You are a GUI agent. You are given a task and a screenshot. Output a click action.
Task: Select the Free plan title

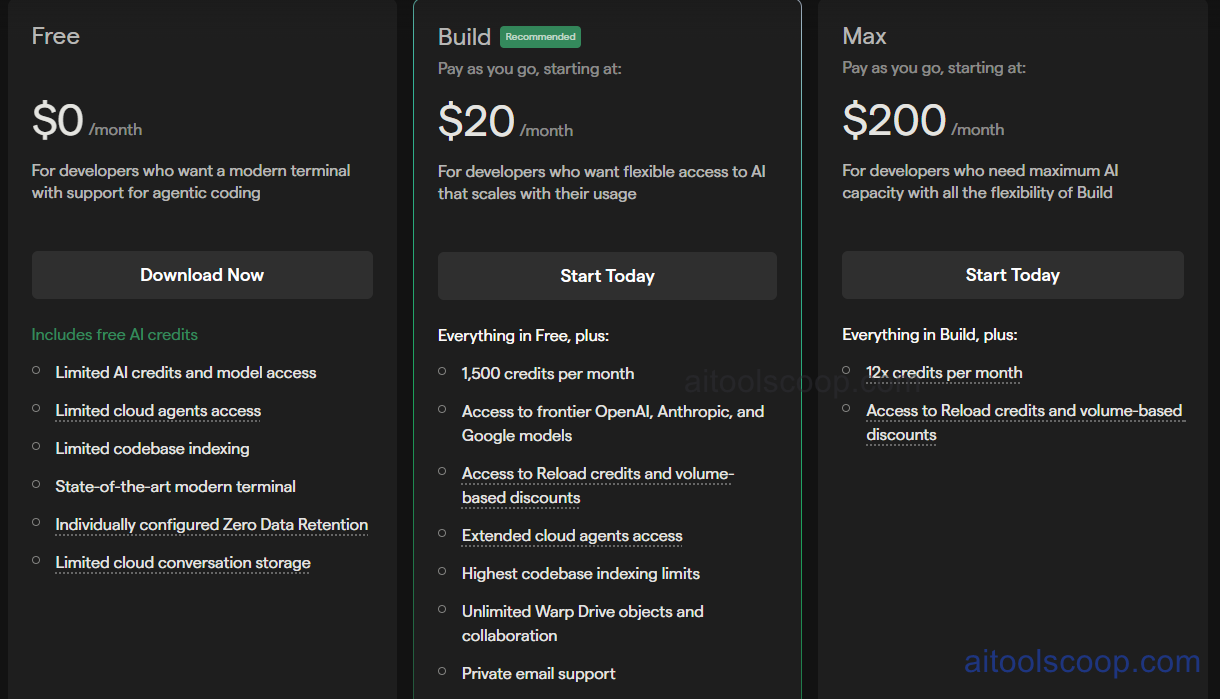click(56, 36)
